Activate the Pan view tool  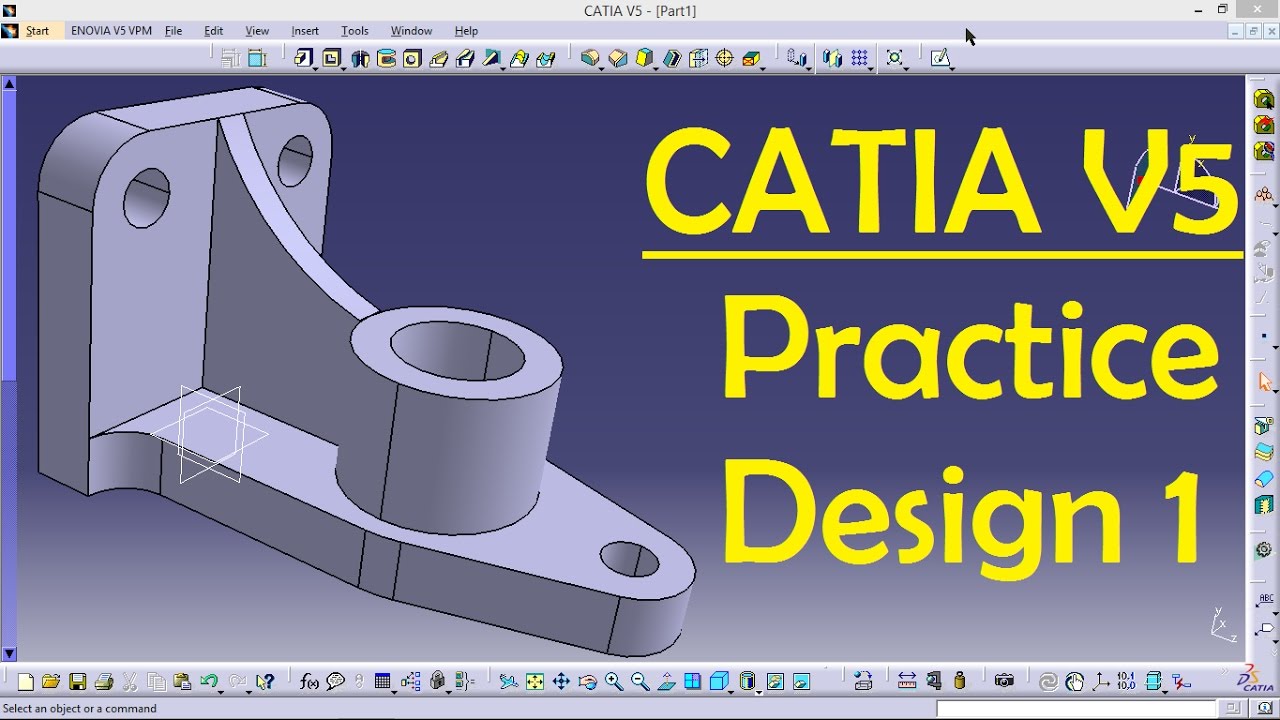(561, 682)
